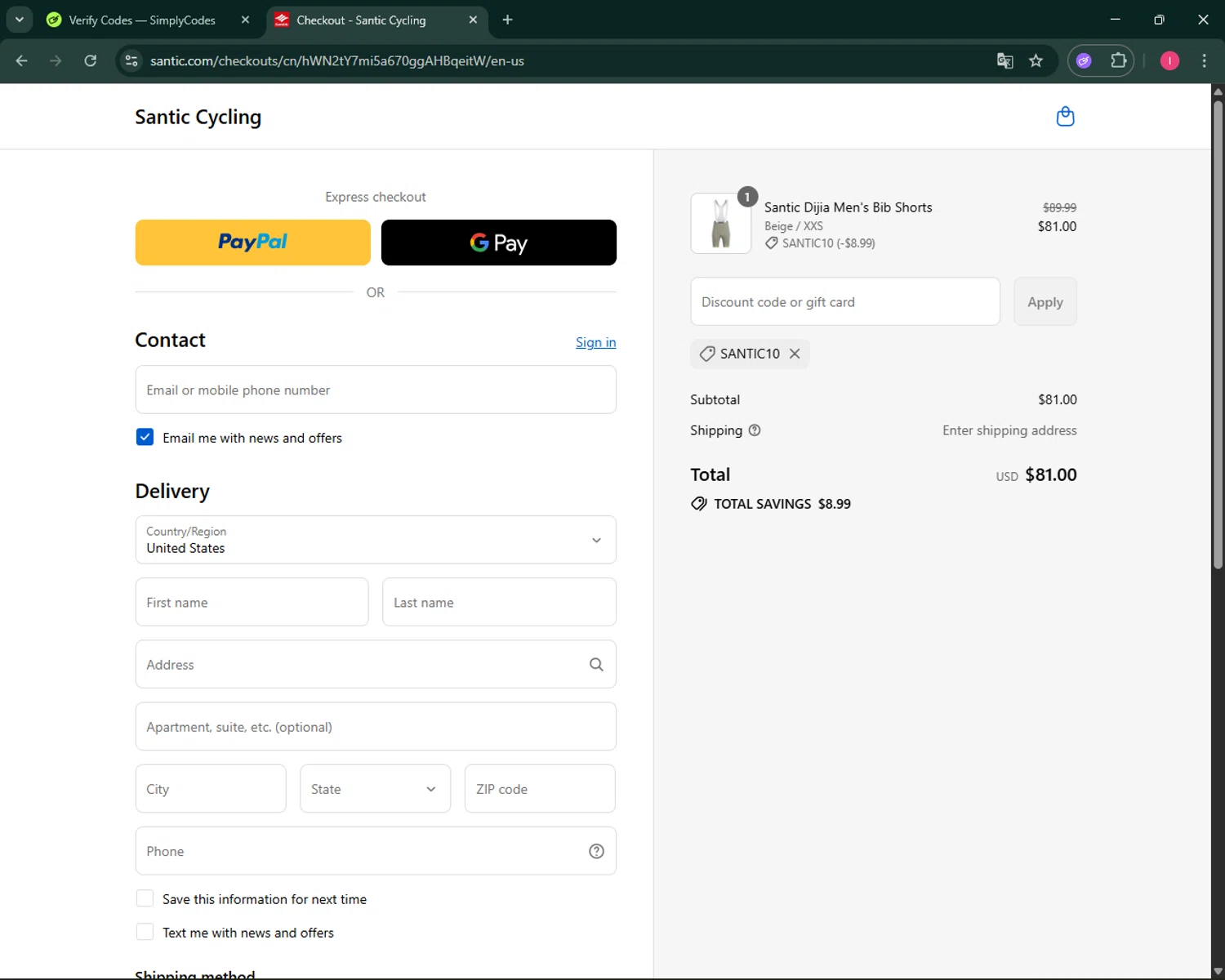The image size is (1225, 980).
Task: Open the Chrome three-dot menu
Action: pos(1204,60)
